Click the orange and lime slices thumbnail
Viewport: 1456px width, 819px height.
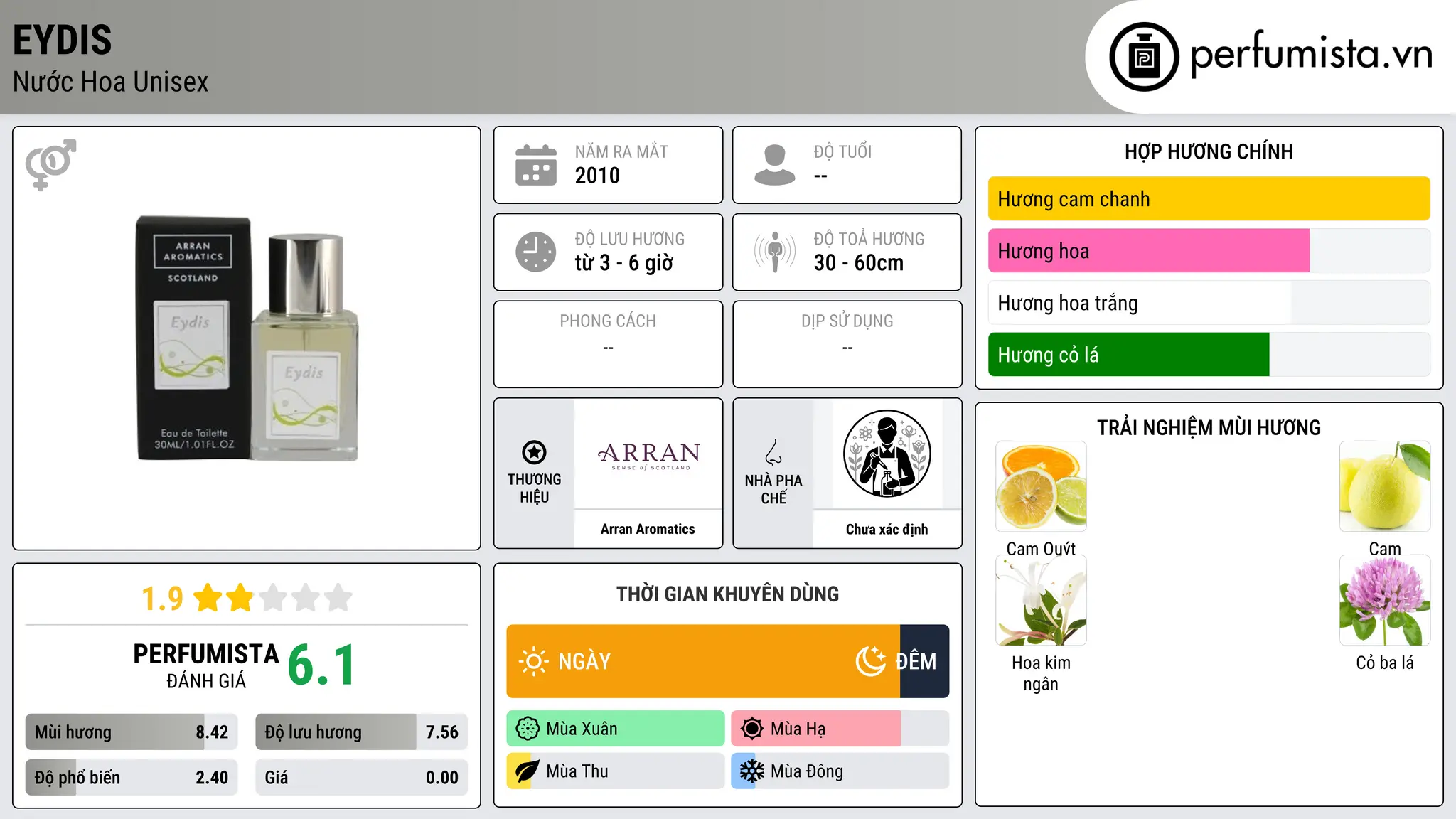(x=1041, y=486)
